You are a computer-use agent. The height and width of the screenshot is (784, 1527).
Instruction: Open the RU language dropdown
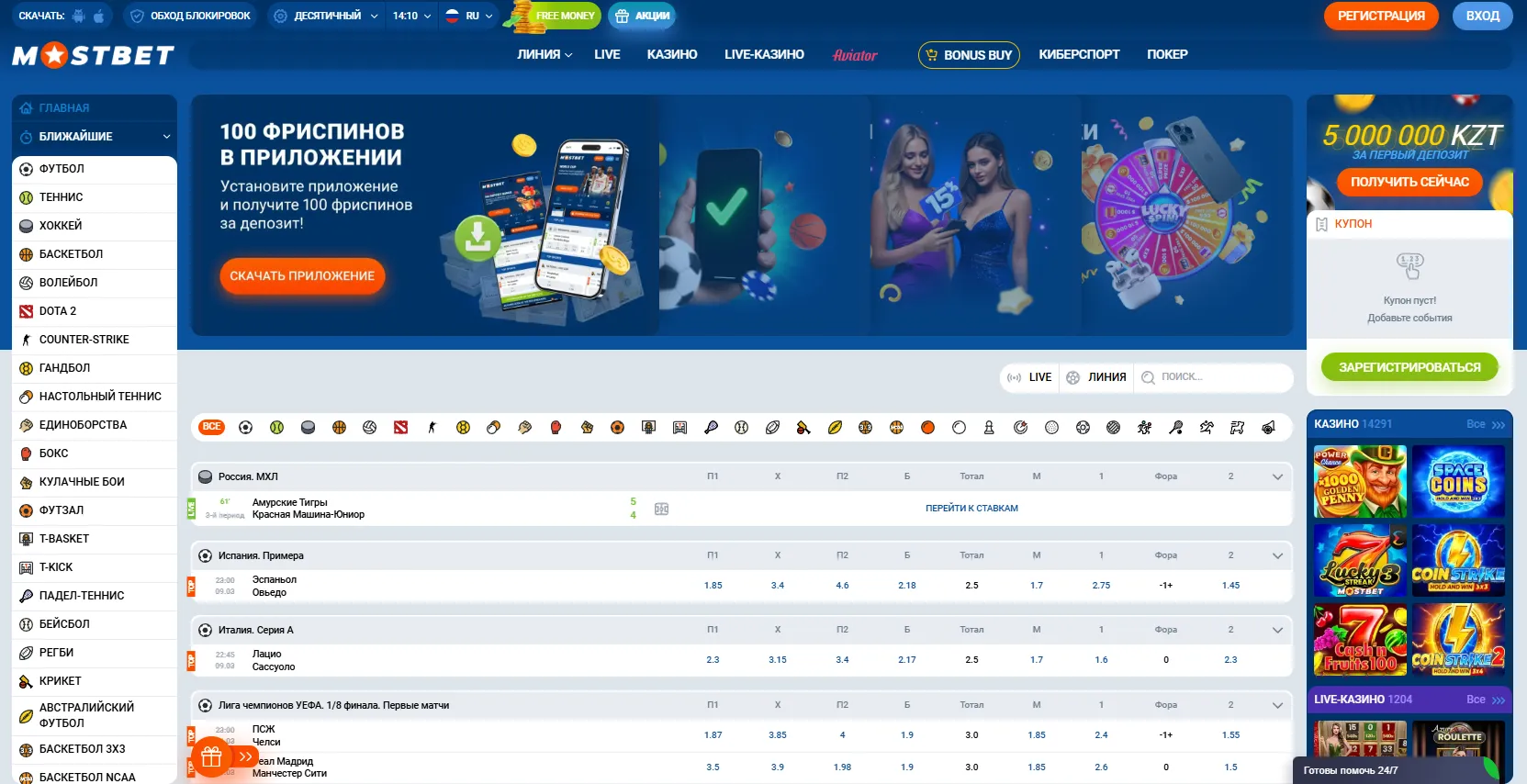point(468,16)
